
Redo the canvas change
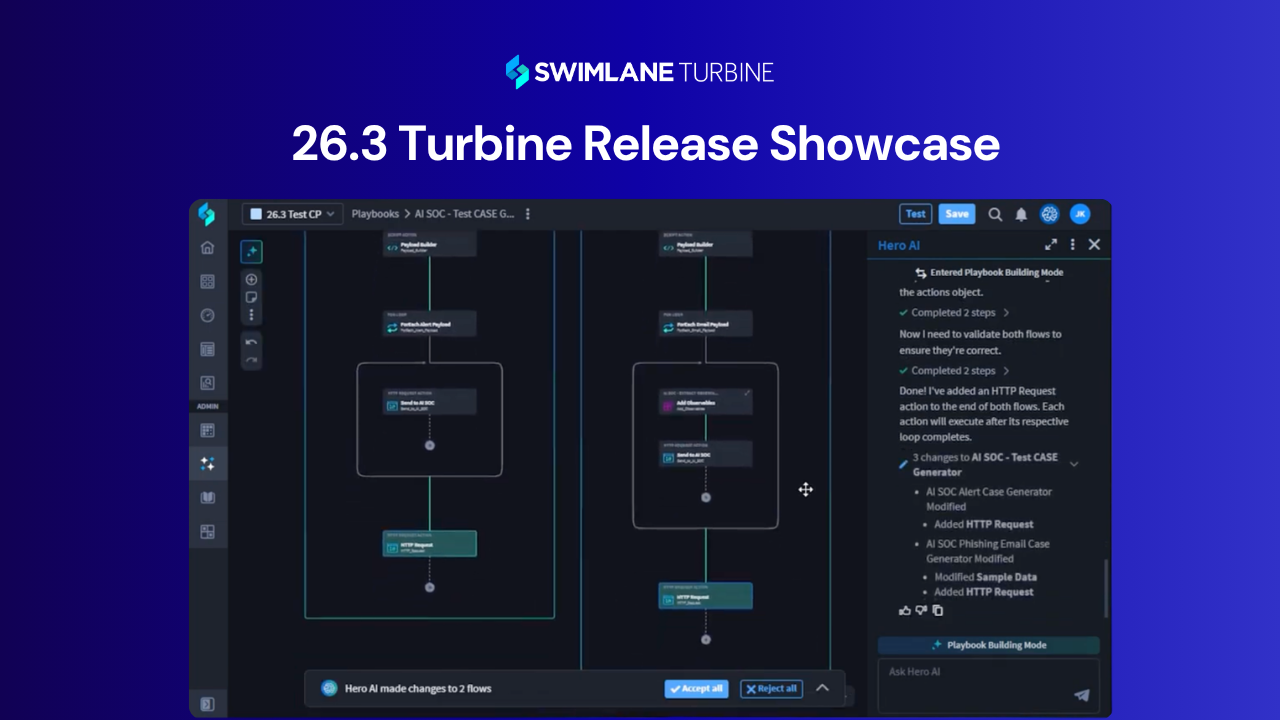pos(251,360)
